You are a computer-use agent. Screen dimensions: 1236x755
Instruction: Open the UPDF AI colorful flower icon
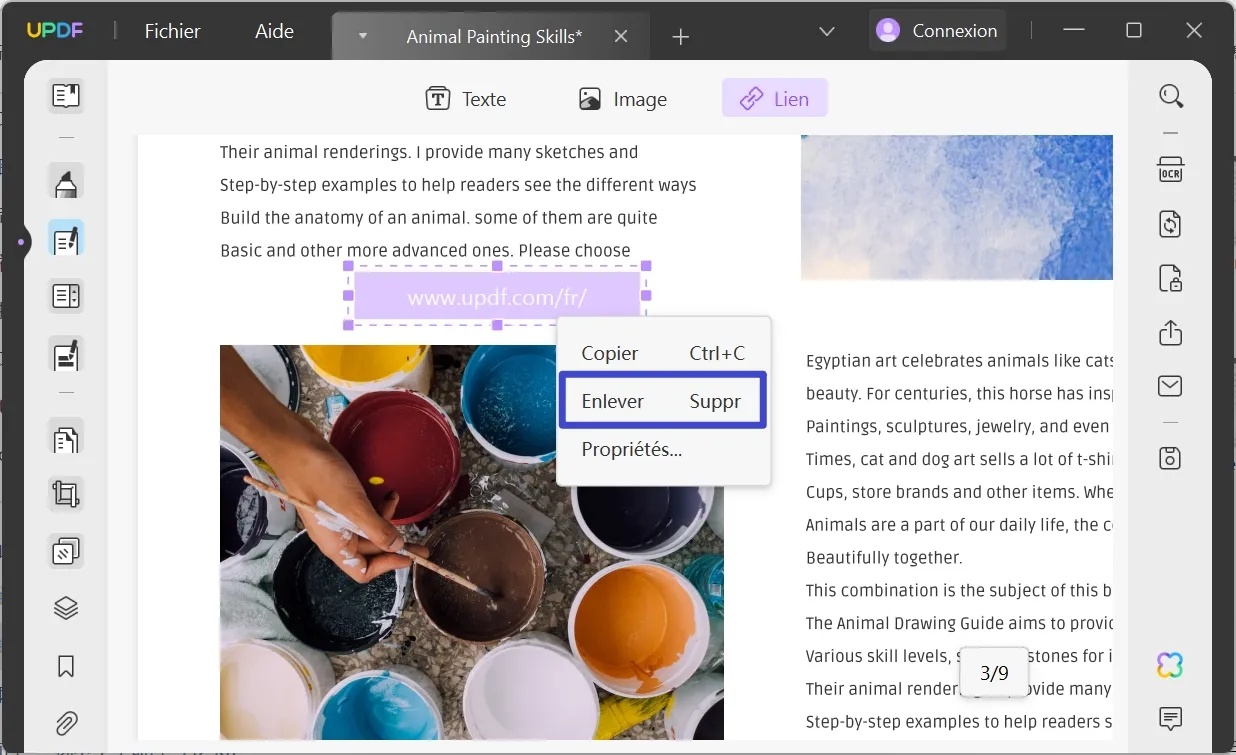tap(1170, 664)
